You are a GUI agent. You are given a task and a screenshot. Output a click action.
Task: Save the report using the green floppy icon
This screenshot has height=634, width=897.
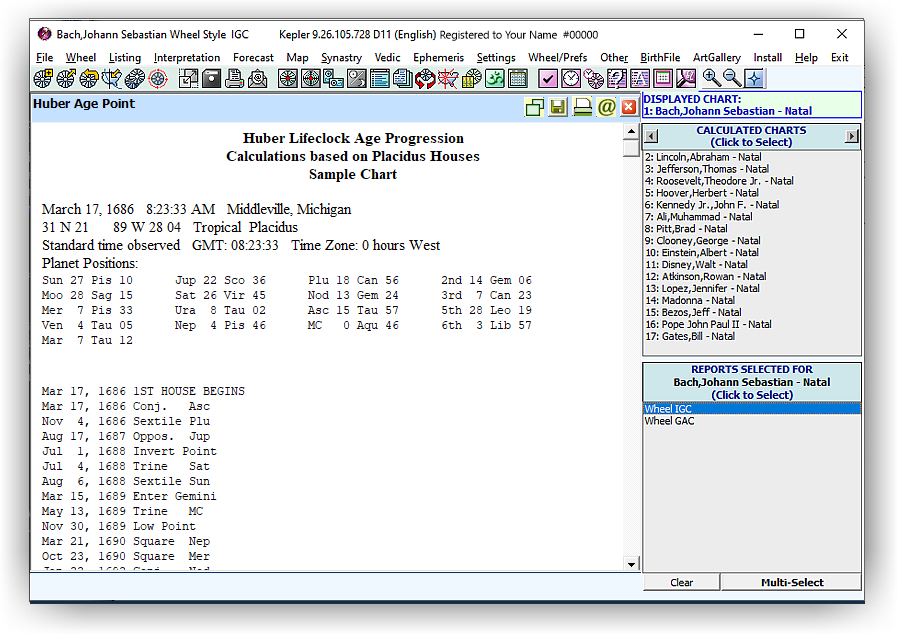558,107
